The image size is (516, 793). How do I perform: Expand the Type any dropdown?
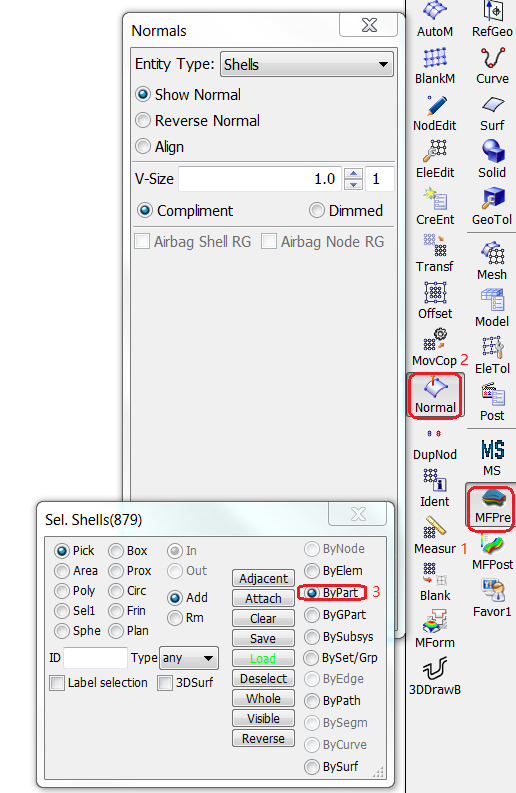tap(189, 658)
